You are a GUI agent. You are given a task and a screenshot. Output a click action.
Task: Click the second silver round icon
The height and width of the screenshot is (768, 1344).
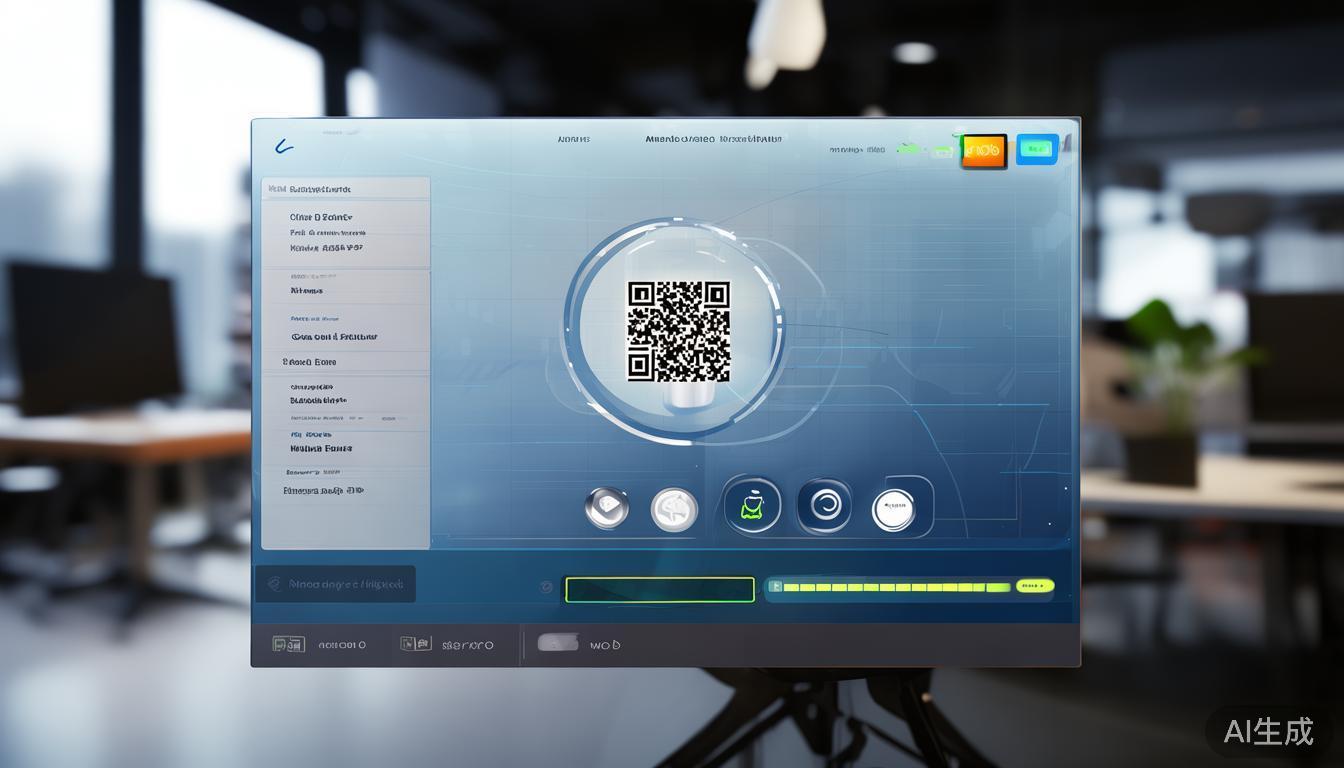(674, 510)
